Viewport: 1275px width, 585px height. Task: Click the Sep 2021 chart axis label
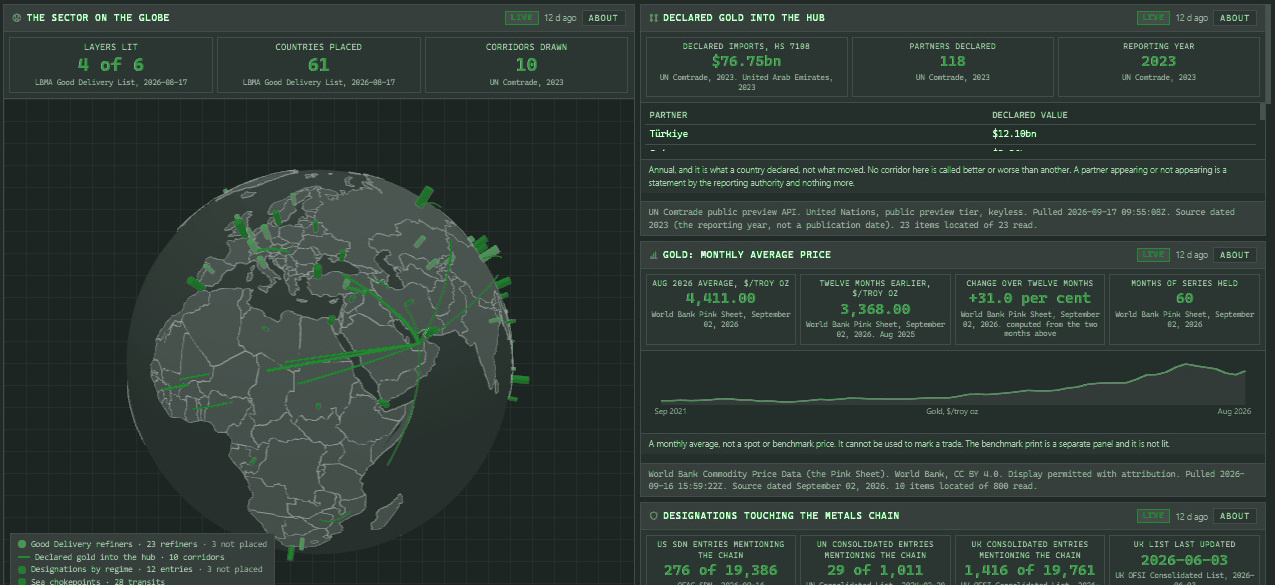pyautogui.click(x=671, y=411)
